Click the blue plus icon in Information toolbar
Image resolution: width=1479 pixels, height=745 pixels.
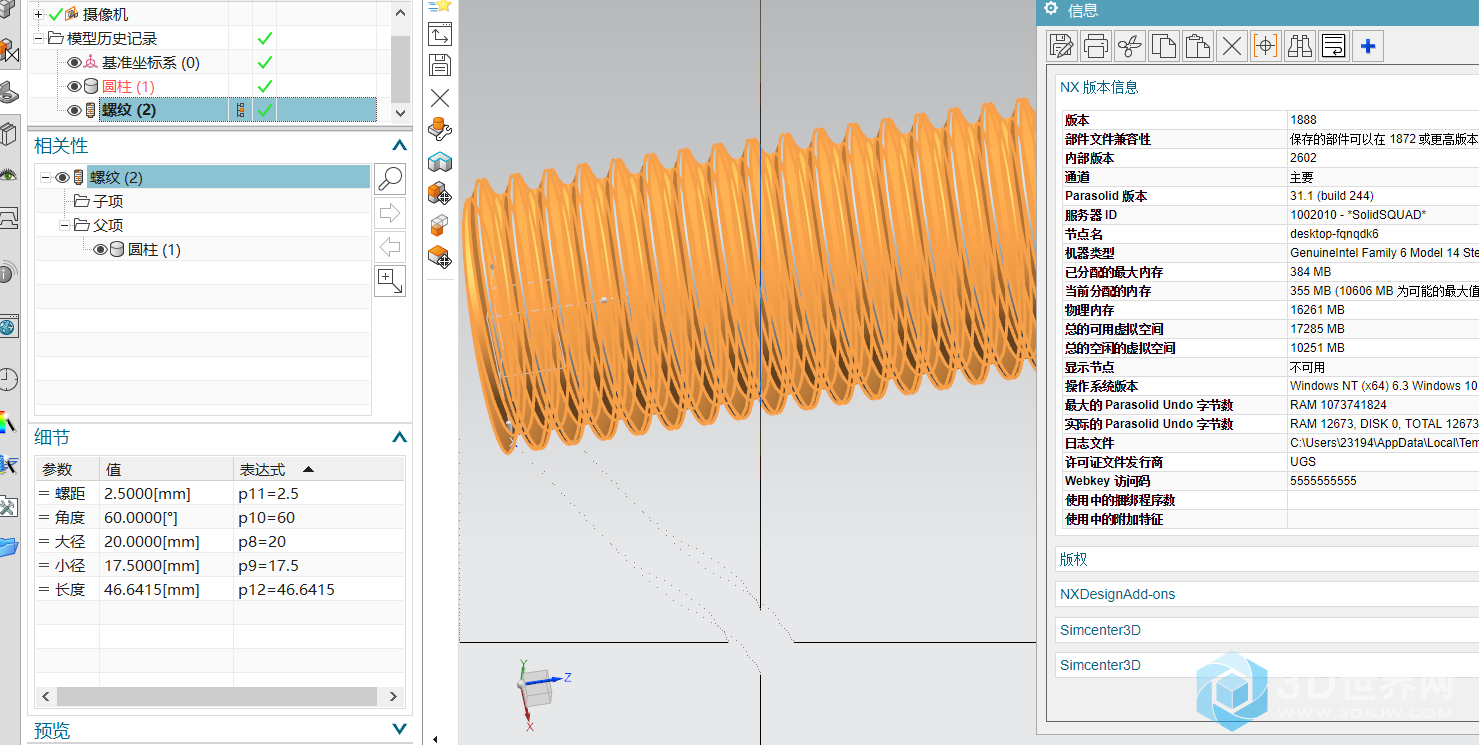pos(1368,45)
